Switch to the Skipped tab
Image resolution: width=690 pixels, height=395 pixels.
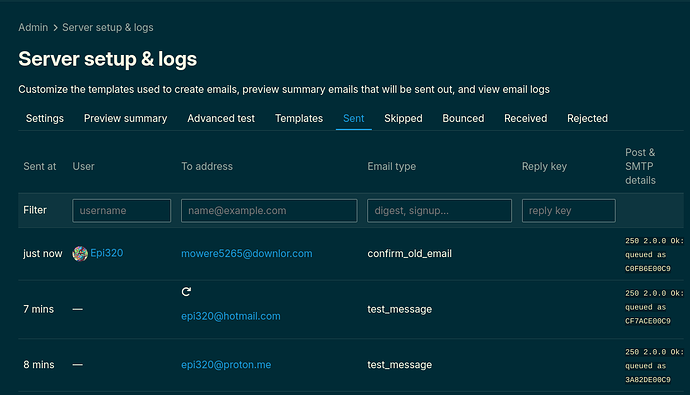click(403, 118)
